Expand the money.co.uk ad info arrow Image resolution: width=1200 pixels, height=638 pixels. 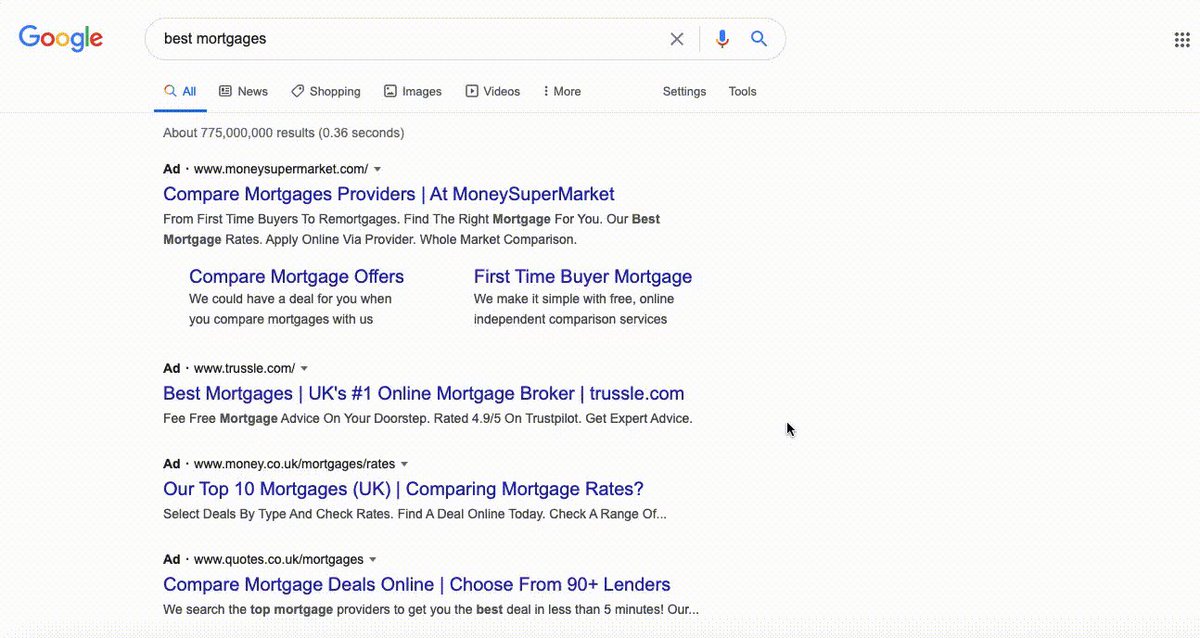click(x=404, y=464)
